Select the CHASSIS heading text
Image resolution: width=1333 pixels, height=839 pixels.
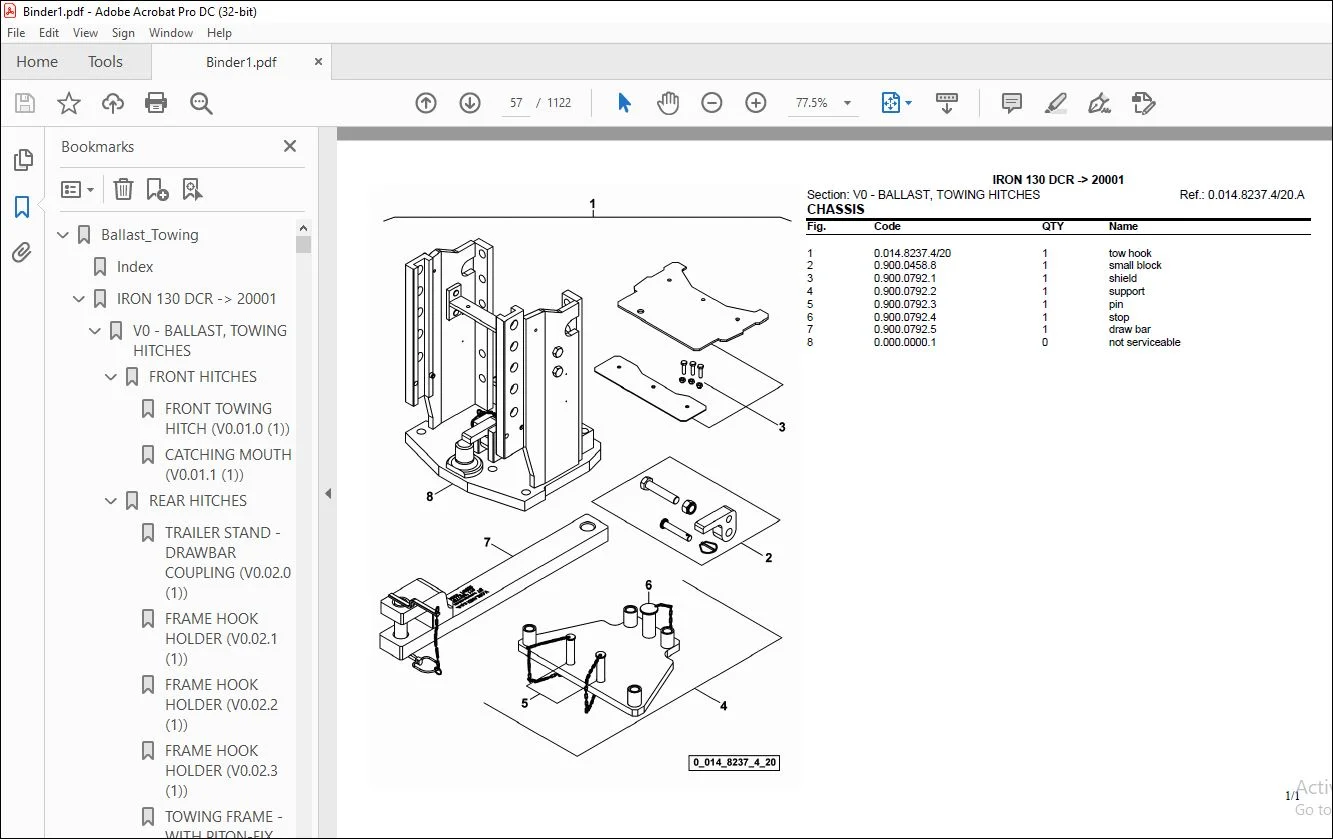(835, 210)
